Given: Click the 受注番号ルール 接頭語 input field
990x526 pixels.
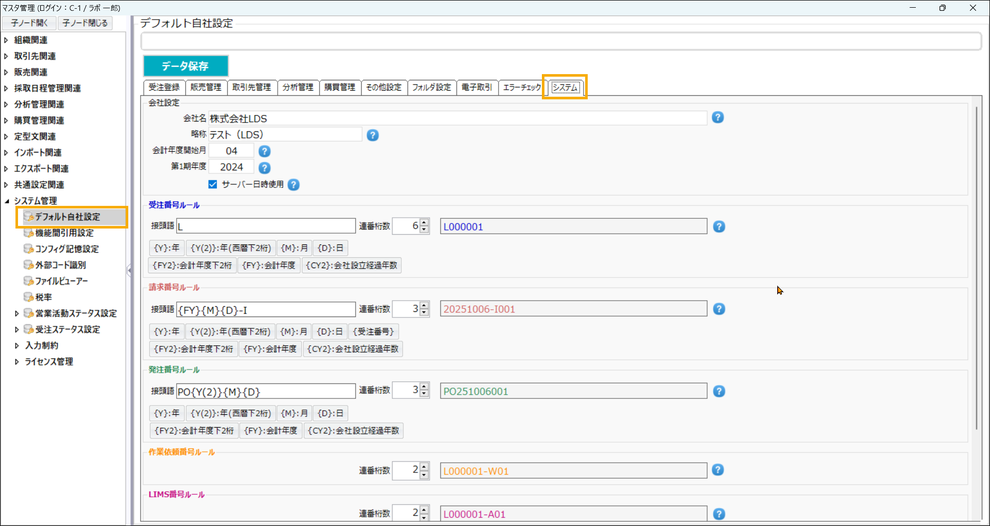Looking at the screenshot, I should (266, 227).
